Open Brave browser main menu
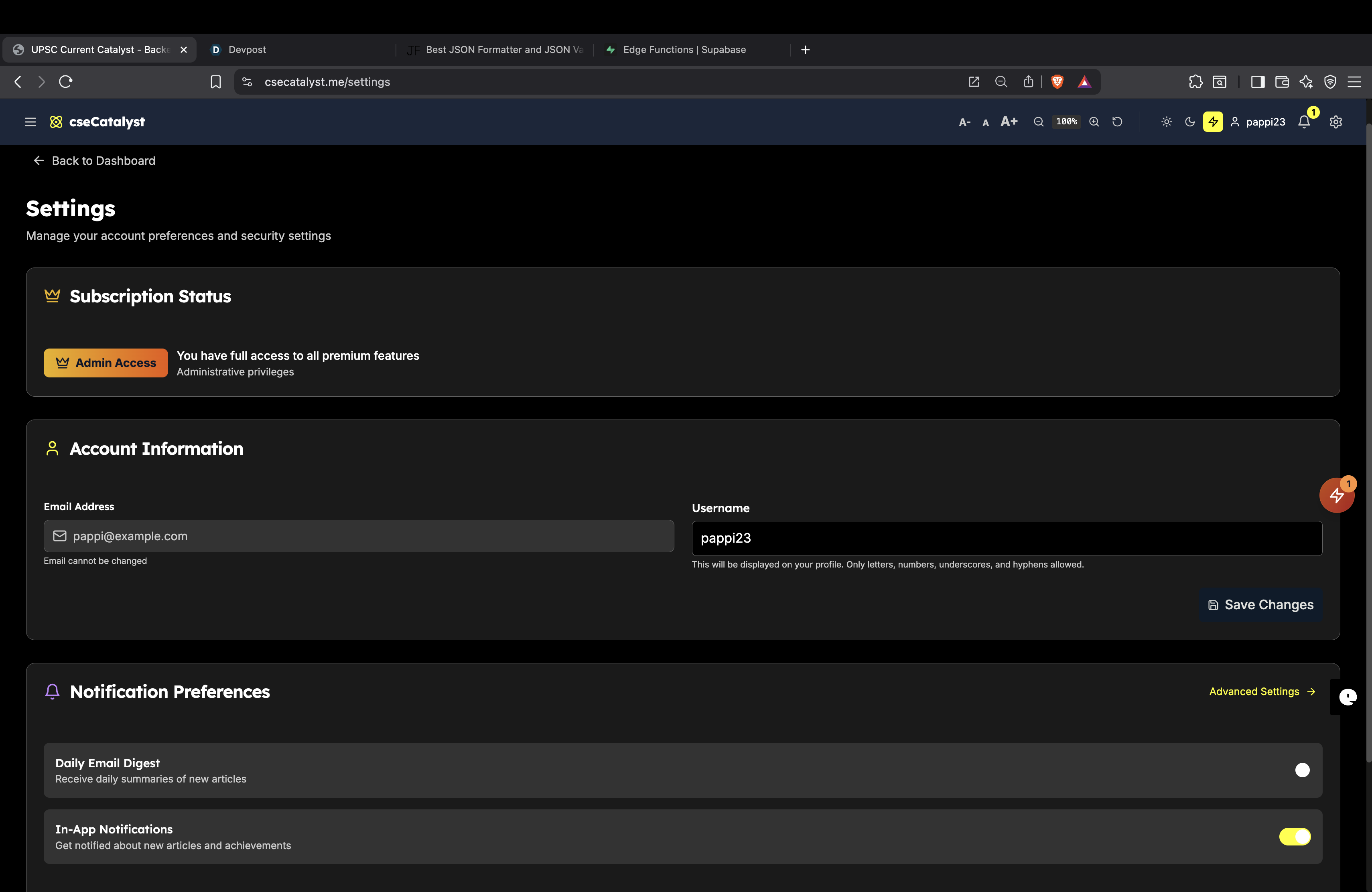This screenshot has height=892, width=1372. 1354,82
